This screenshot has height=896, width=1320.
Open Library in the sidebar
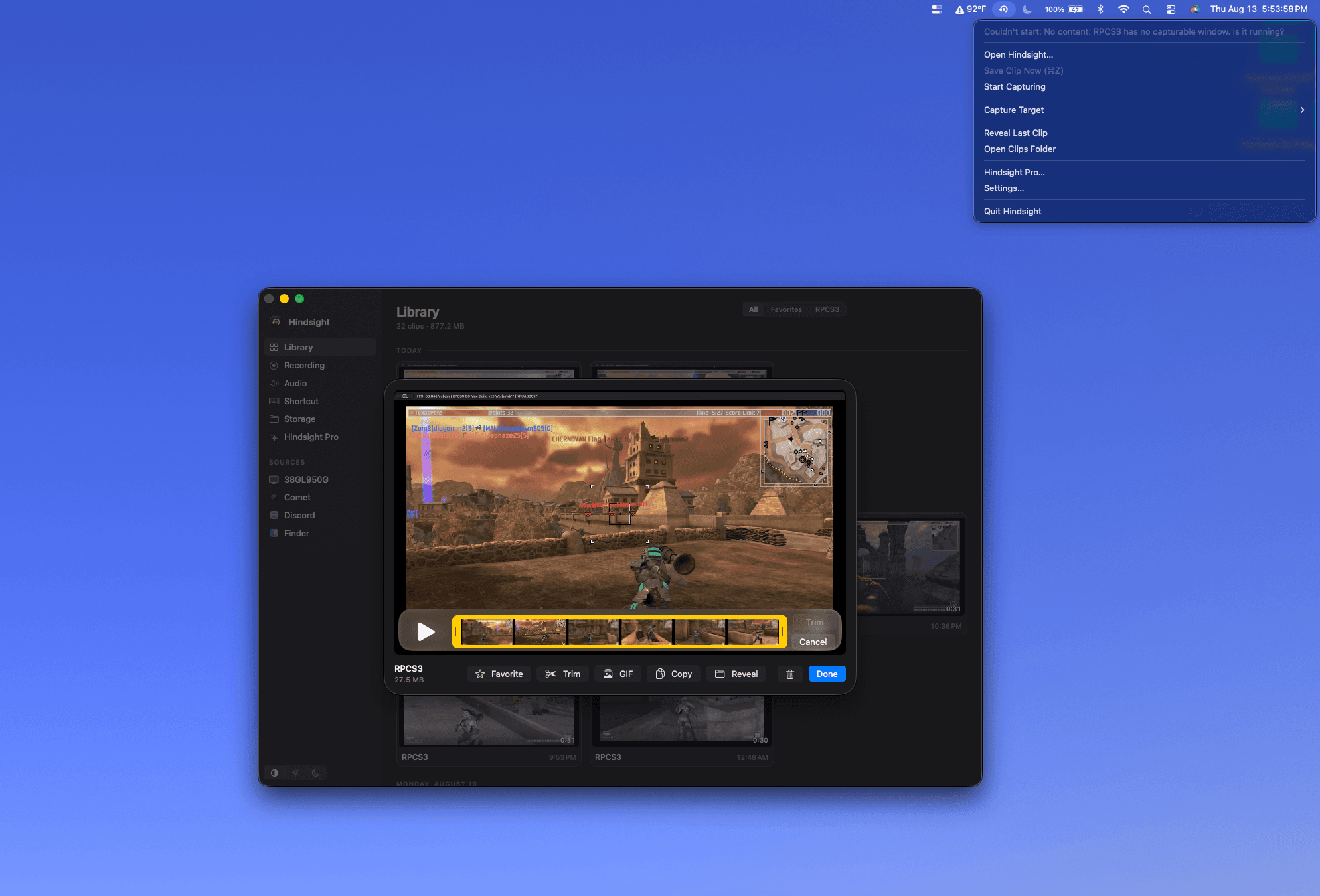[320, 347]
